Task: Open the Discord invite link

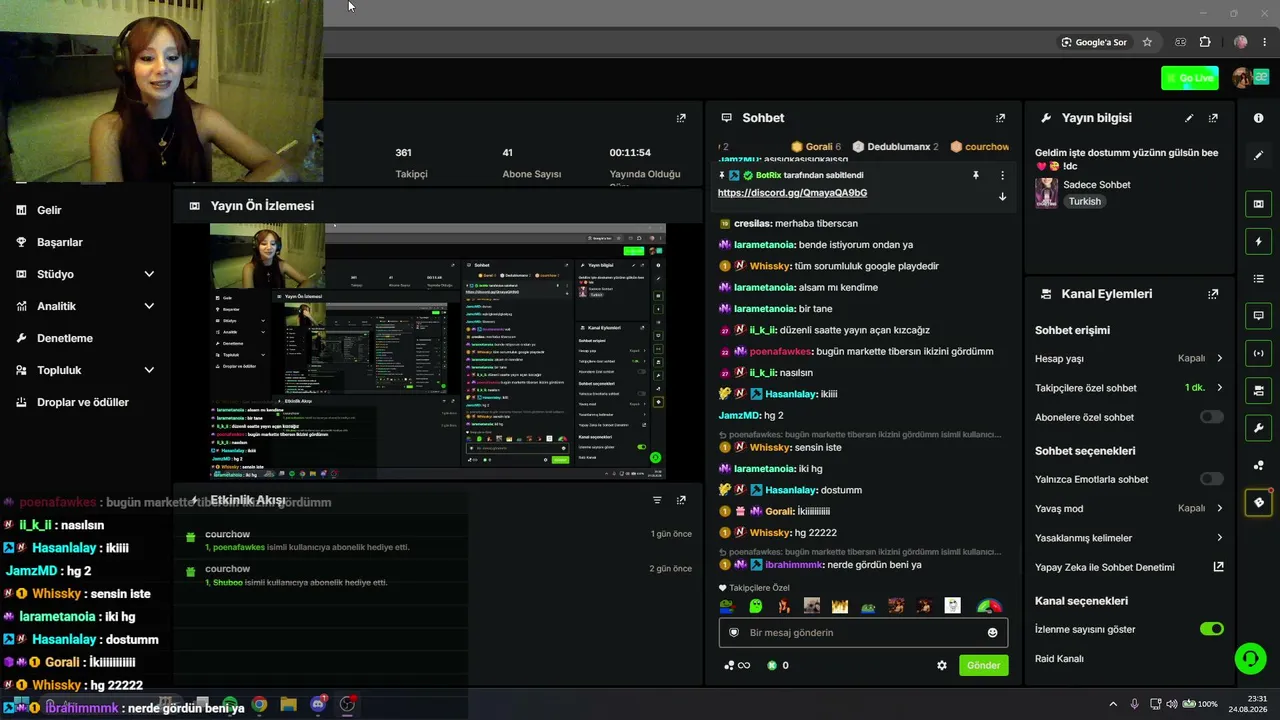Action: pos(792,193)
